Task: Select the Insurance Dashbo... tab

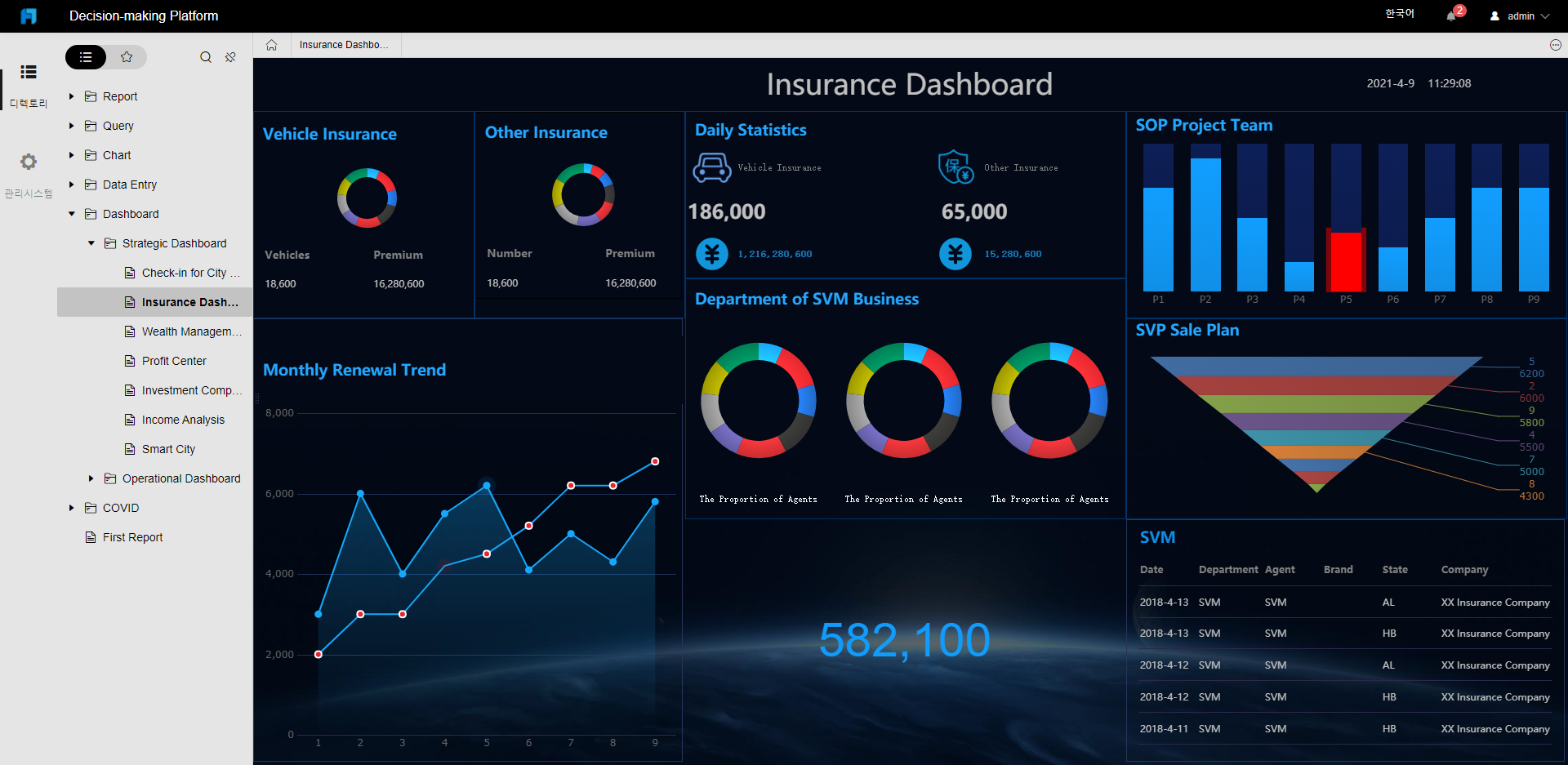Action: pyautogui.click(x=344, y=45)
